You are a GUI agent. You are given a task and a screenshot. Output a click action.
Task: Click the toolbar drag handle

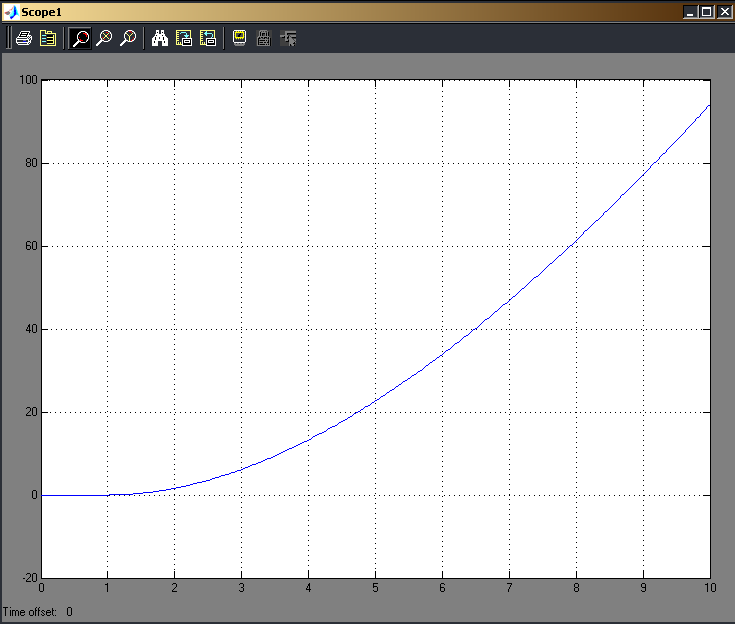[8, 38]
